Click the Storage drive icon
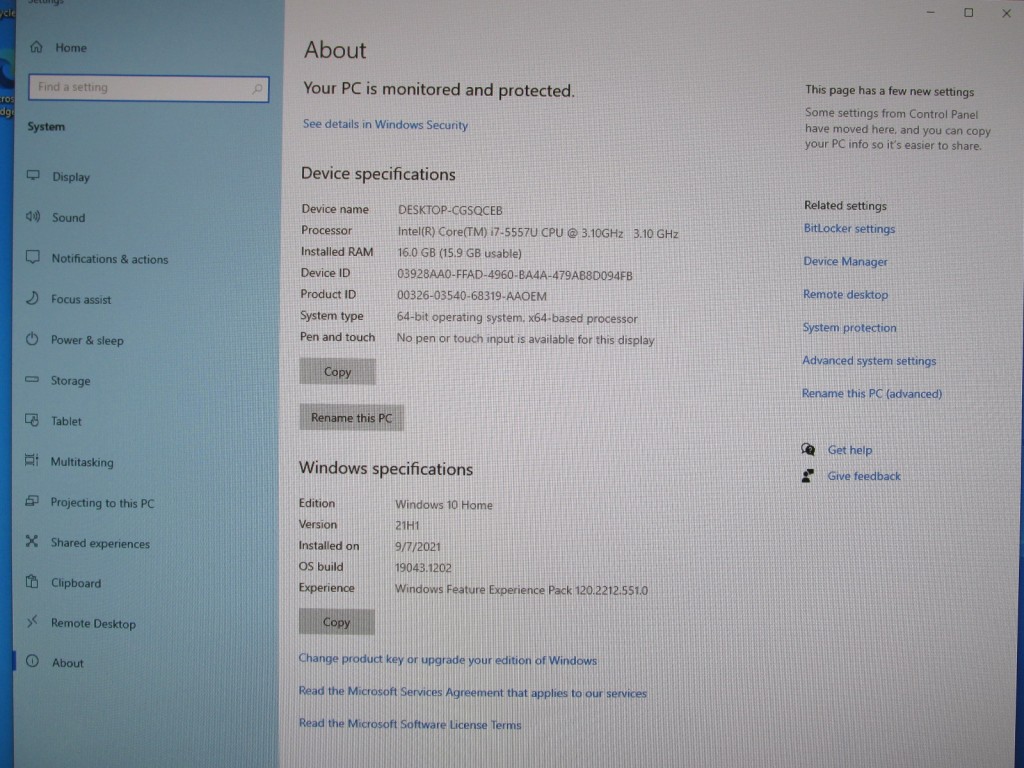This screenshot has height=768, width=1024. [x=32, y=379]
